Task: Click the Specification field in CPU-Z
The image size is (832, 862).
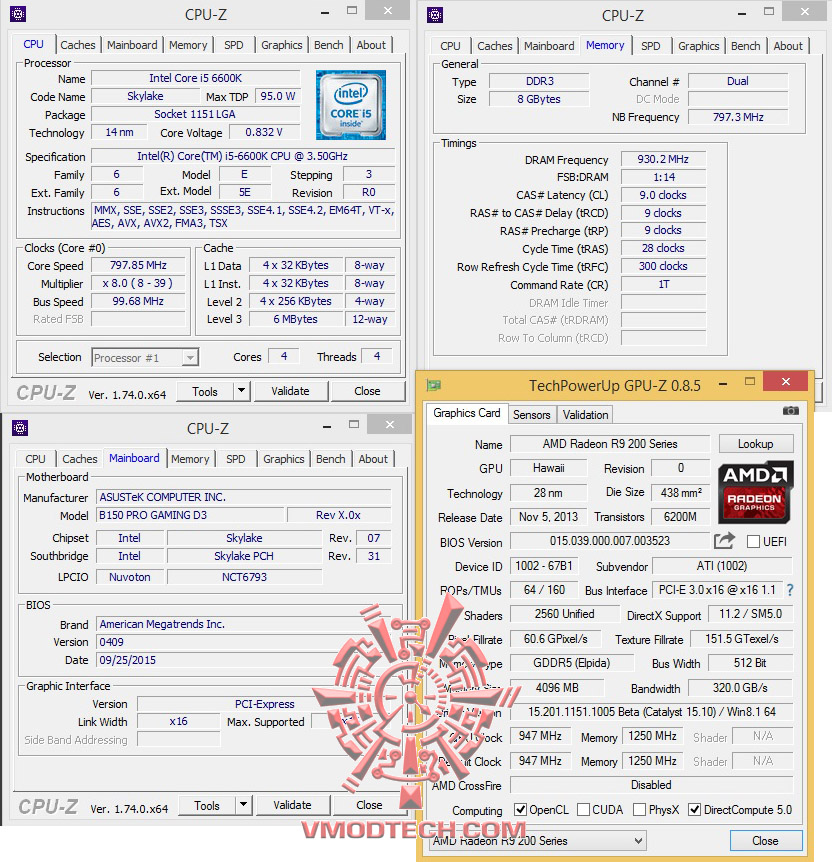Action: [x=243, y=157]
